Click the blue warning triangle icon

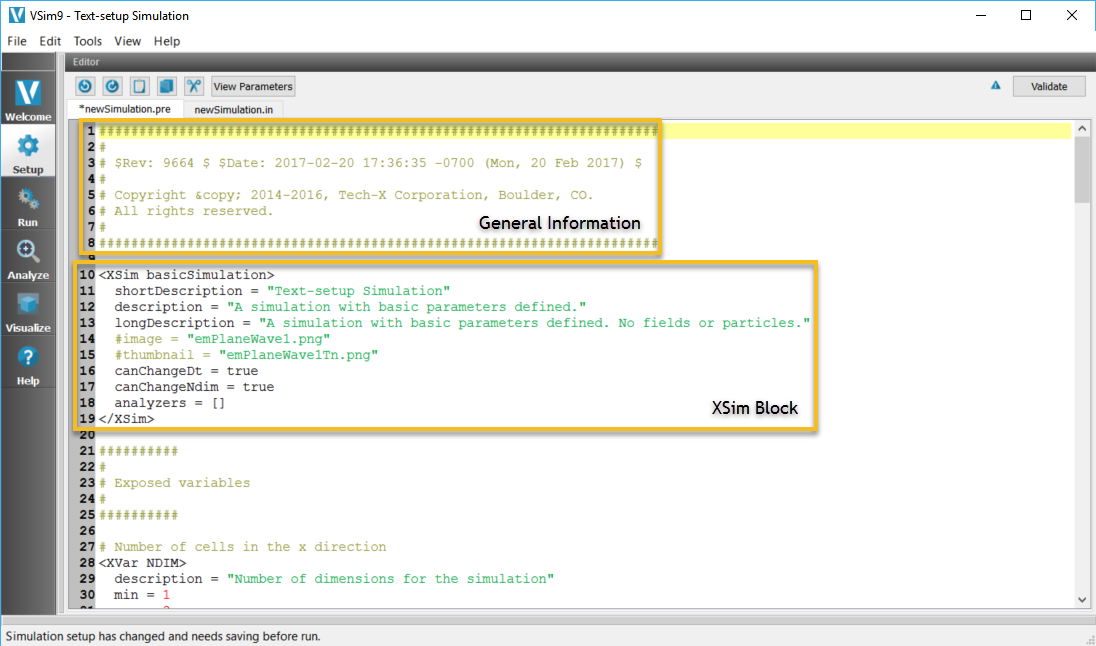(995, 85)
